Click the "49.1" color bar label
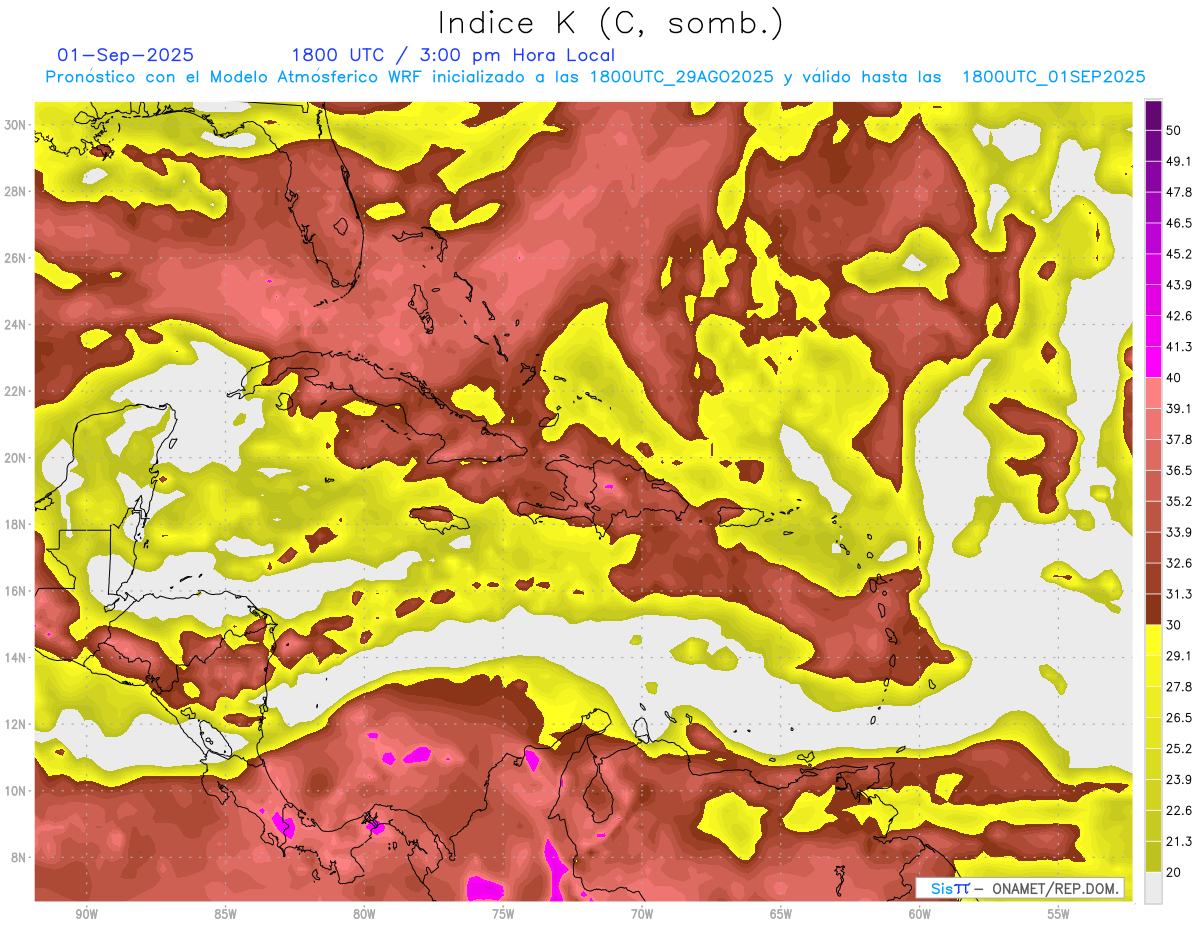Screen dimensions: 1200x927 (x=1178, y=161)
